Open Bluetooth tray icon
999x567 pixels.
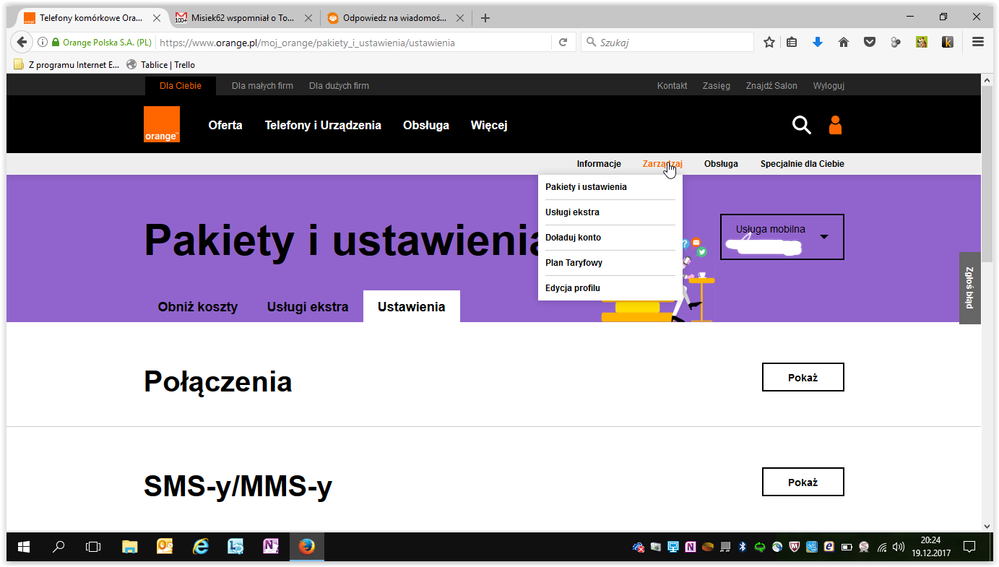[742, 547]
